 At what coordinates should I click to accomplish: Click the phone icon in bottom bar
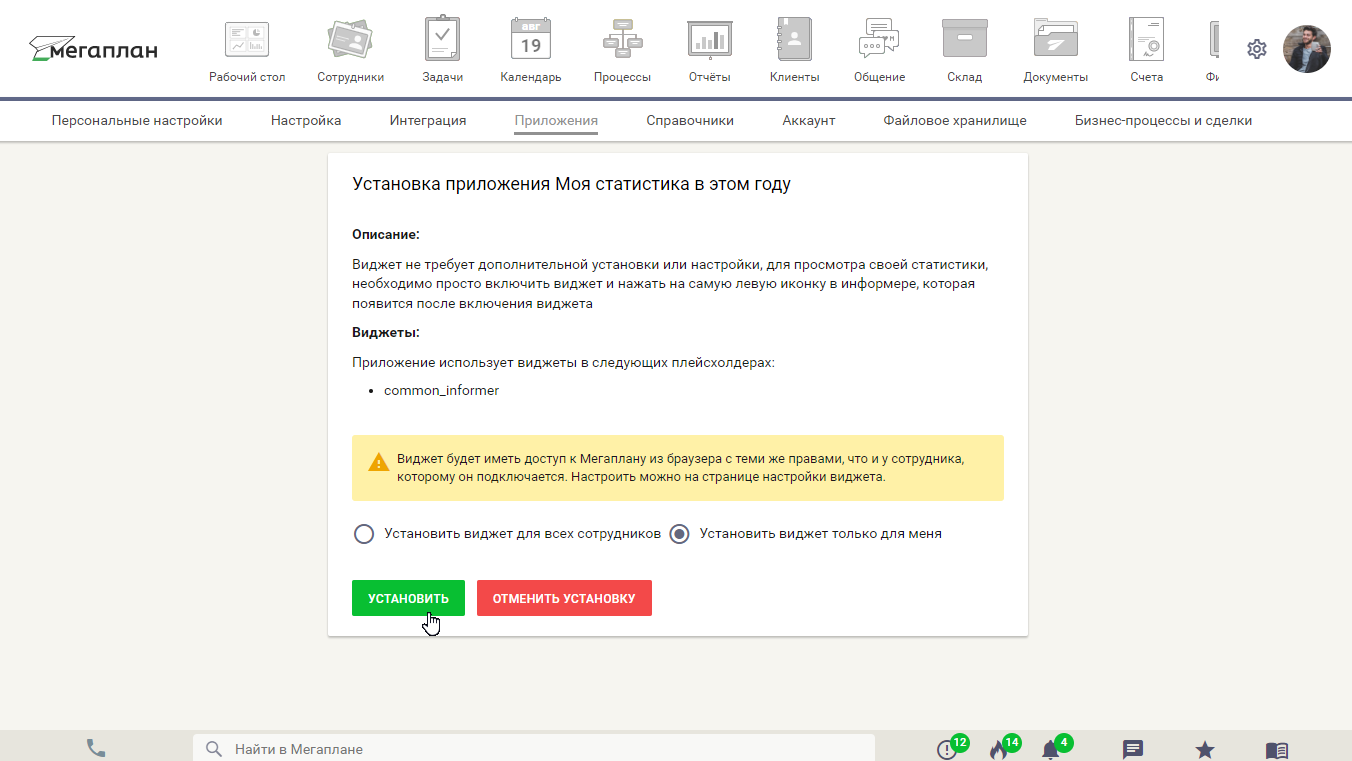coord(96,748)
